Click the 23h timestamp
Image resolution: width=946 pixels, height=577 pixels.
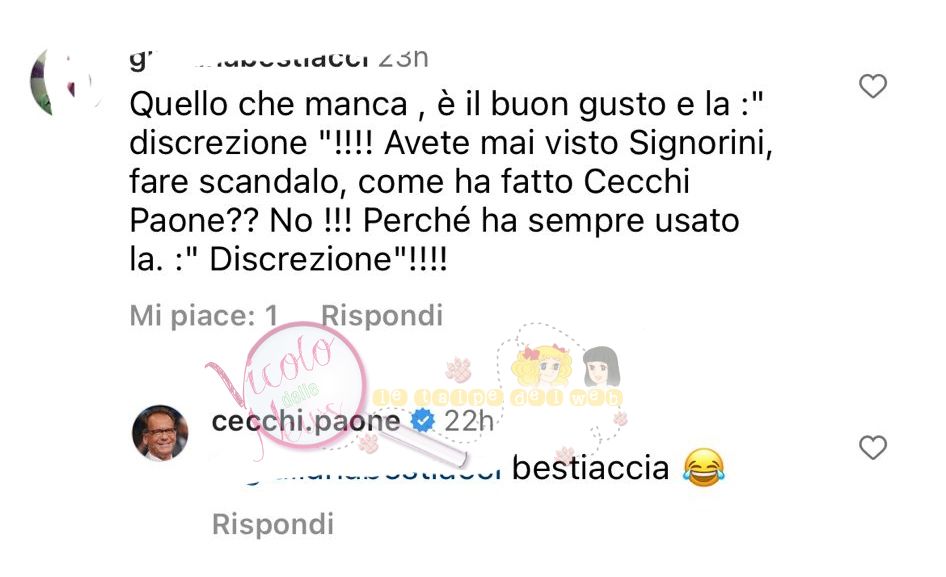pos(404,59)
